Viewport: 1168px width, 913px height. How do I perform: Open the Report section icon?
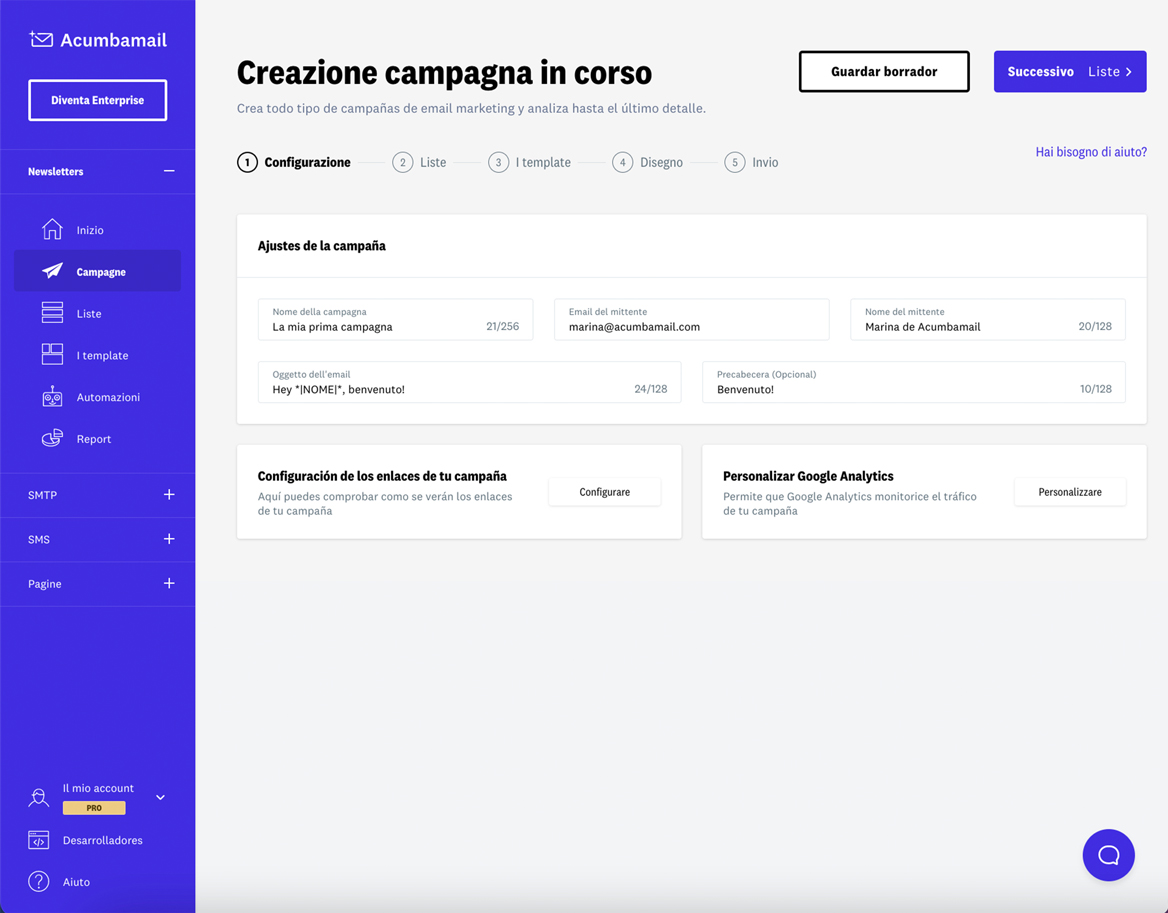tap(51, 438)
